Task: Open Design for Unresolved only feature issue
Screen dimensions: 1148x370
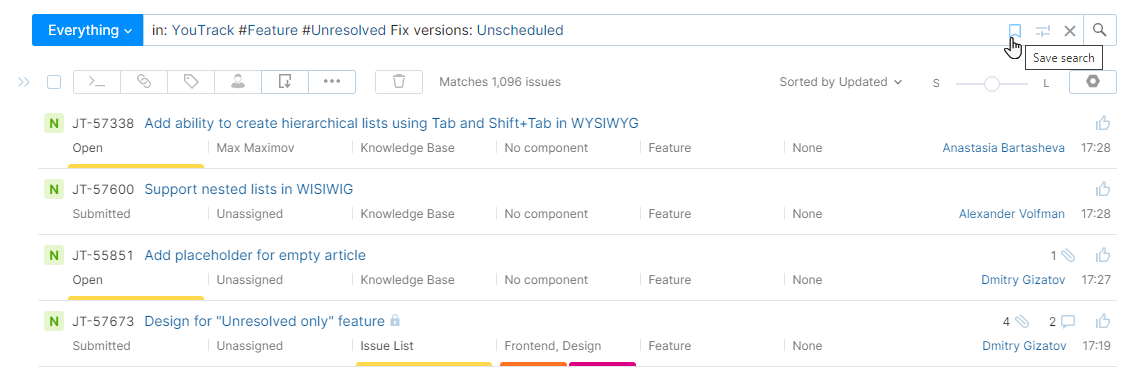Action: (264, 321)
